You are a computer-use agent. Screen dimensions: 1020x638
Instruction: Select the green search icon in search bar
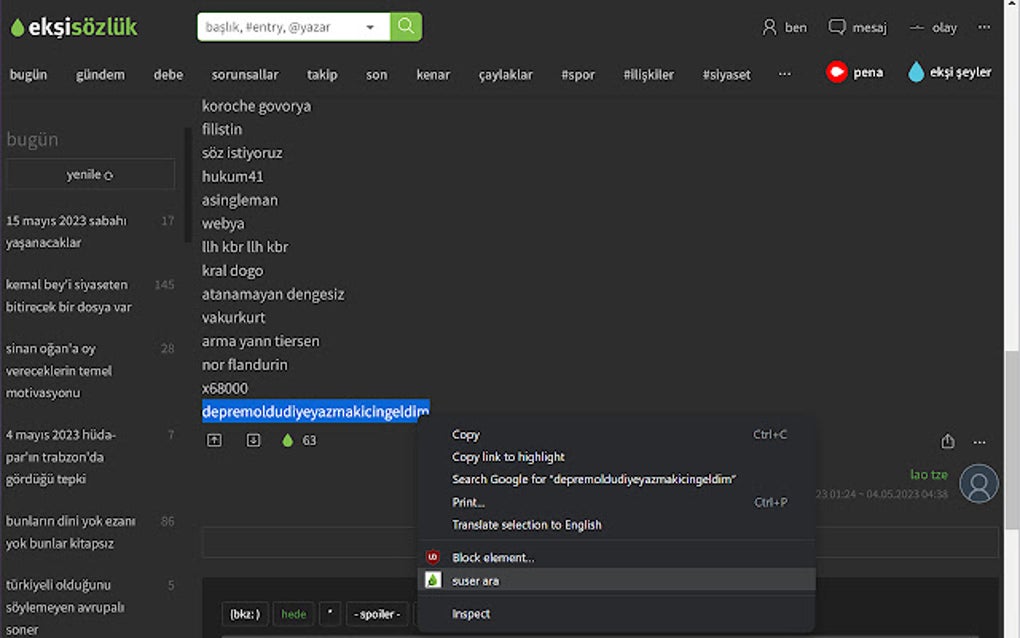[406, 26]
